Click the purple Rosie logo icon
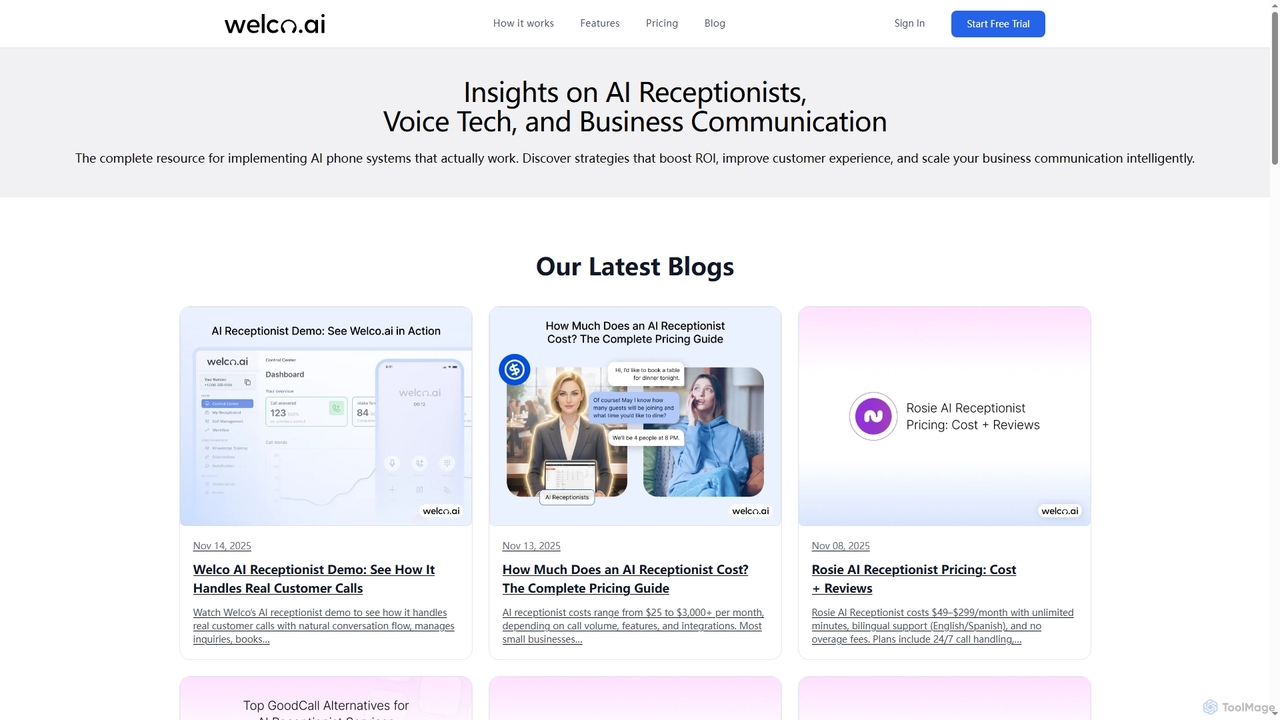This screenshot has height=720, width=1280. point(873,416)
